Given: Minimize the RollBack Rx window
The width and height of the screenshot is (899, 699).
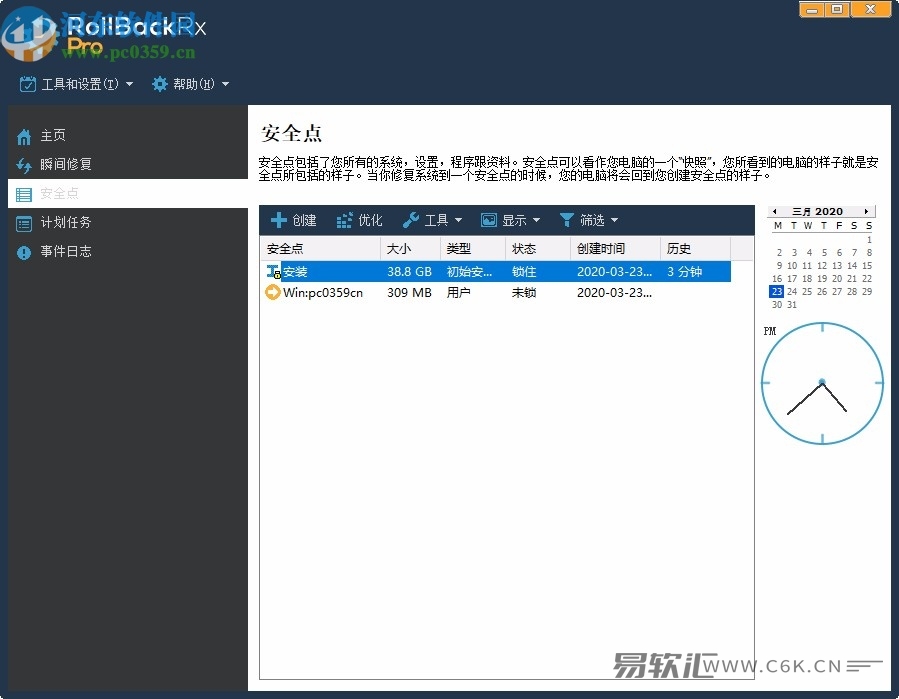Looking at the screenshot, I should click(x=812, y=9).
